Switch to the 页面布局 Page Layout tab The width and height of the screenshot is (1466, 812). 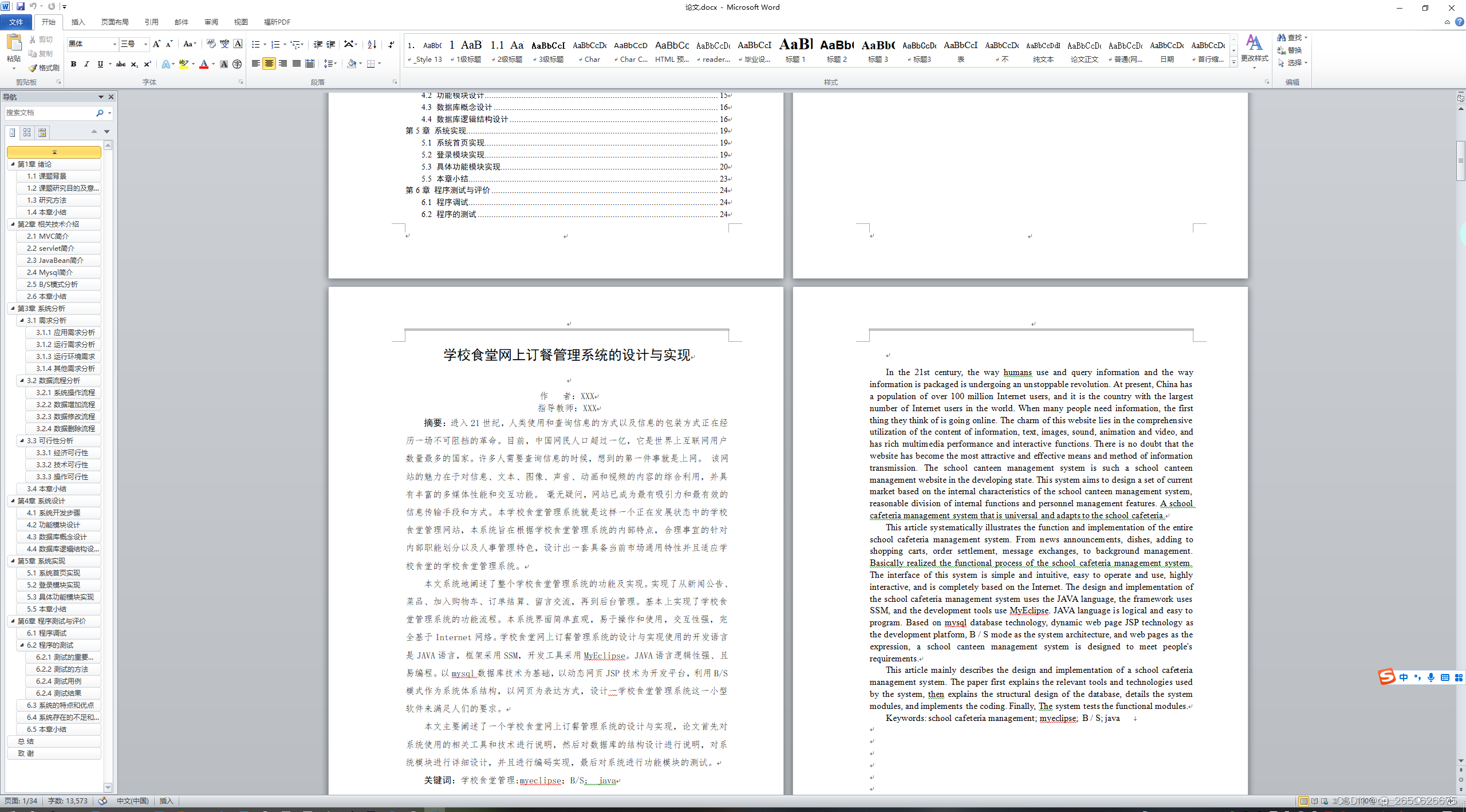click(115, 22)
